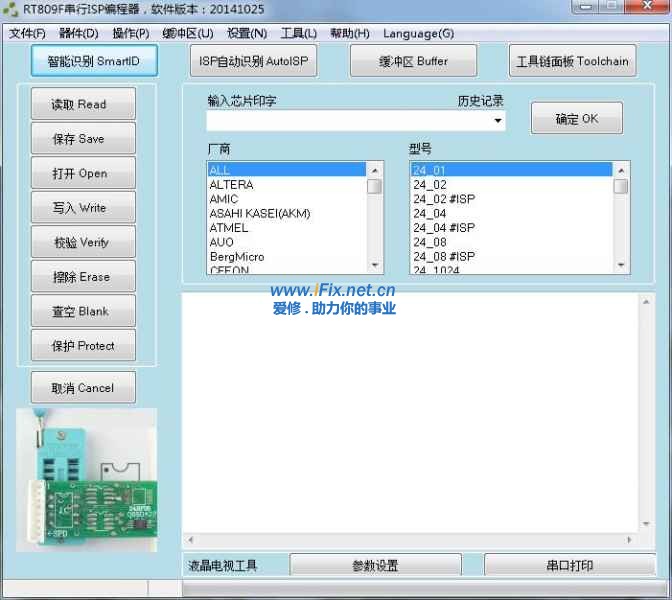672x600 pixels.
Task: Click log area scroll-down arrow
Action: click(646, 524)
